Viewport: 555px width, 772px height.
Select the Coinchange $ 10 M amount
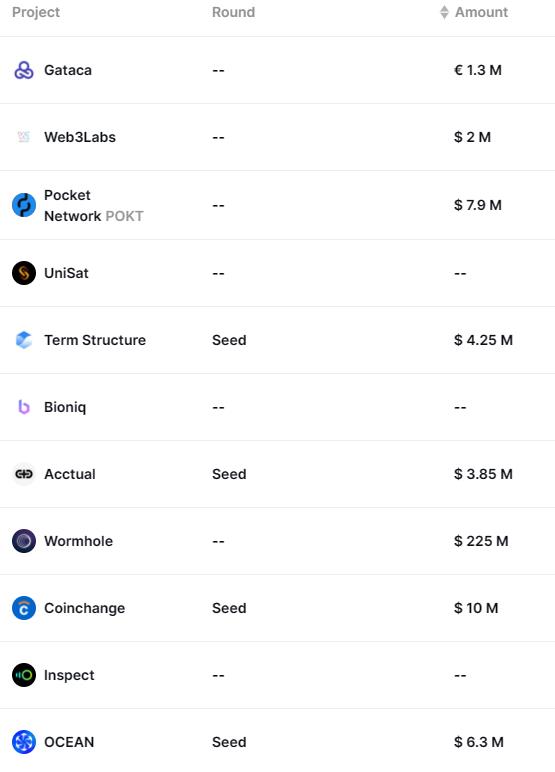pyautogui.click(x=476, y=608)
